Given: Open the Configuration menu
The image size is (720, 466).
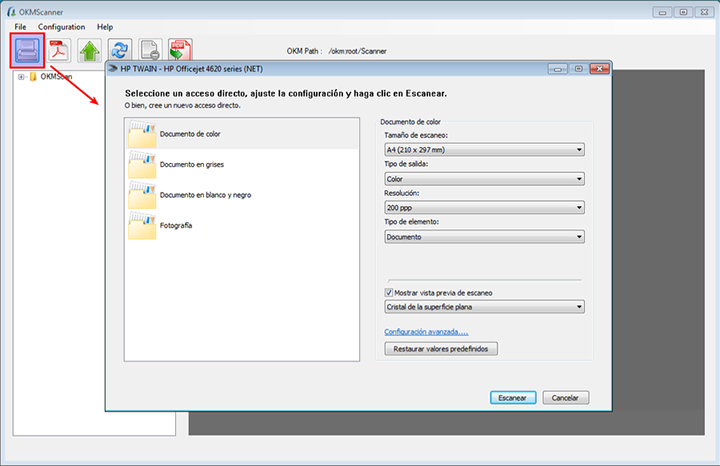Looking at the screenshot, I should (62, 27).
